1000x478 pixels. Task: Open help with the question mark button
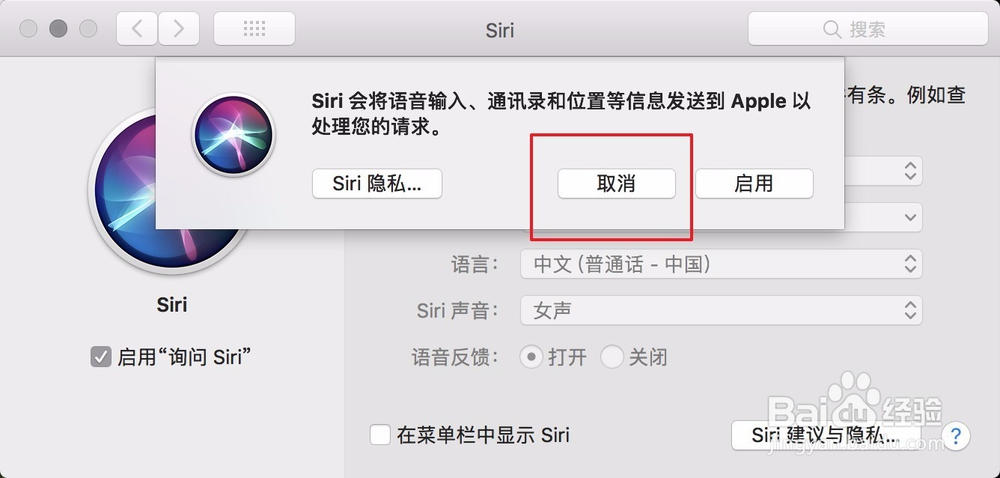(957, 435)
